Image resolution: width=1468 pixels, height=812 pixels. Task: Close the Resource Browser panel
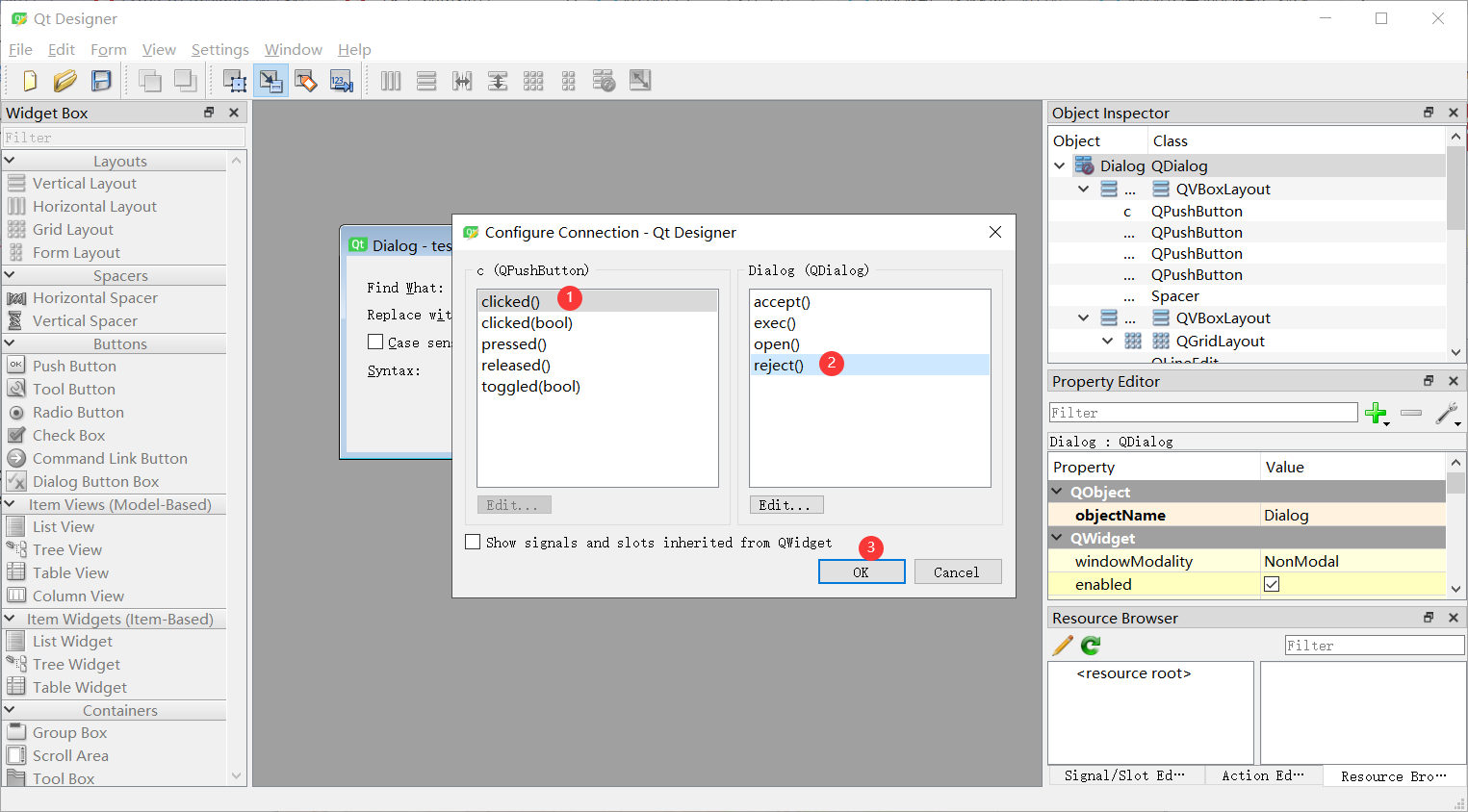point(1454,618)
